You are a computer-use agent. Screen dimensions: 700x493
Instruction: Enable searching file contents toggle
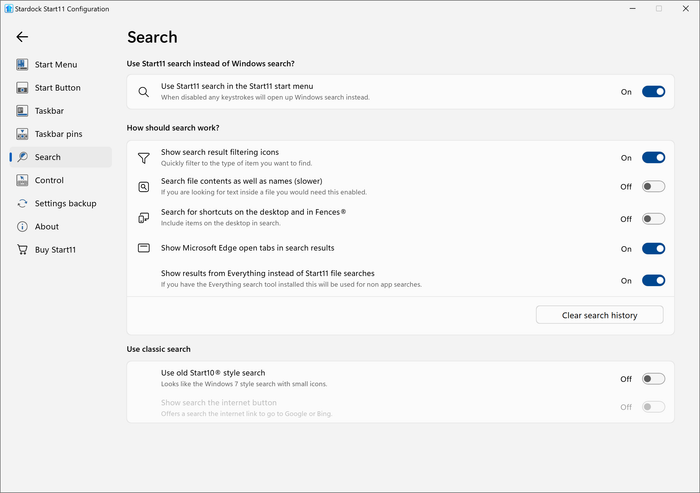pos(653,186)
